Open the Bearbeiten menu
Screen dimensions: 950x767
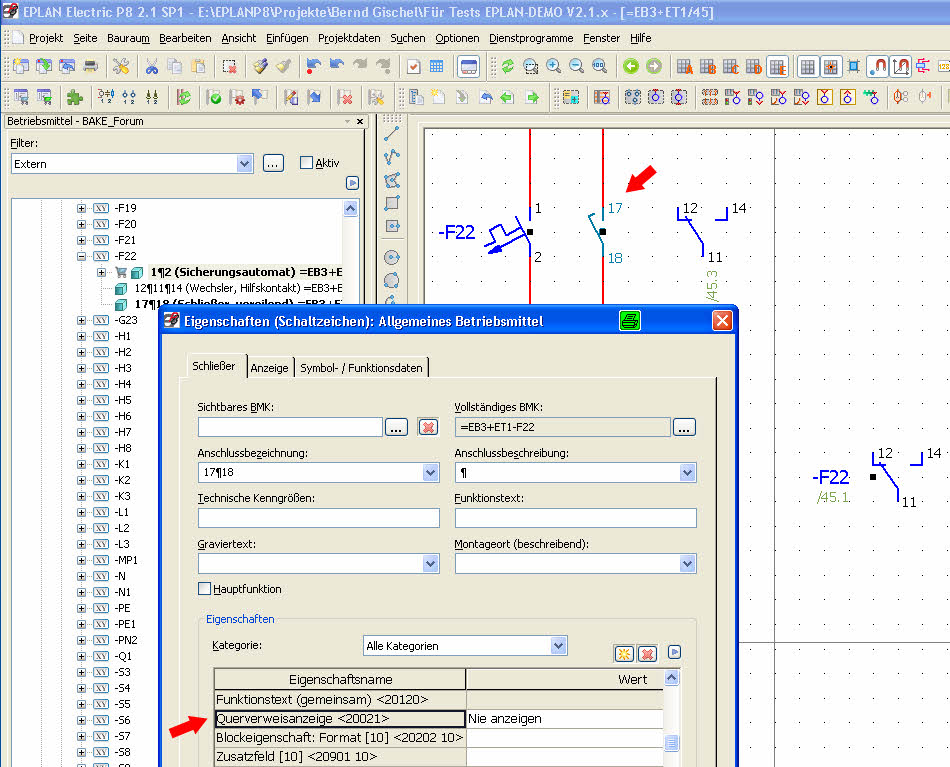coord(185,38)
